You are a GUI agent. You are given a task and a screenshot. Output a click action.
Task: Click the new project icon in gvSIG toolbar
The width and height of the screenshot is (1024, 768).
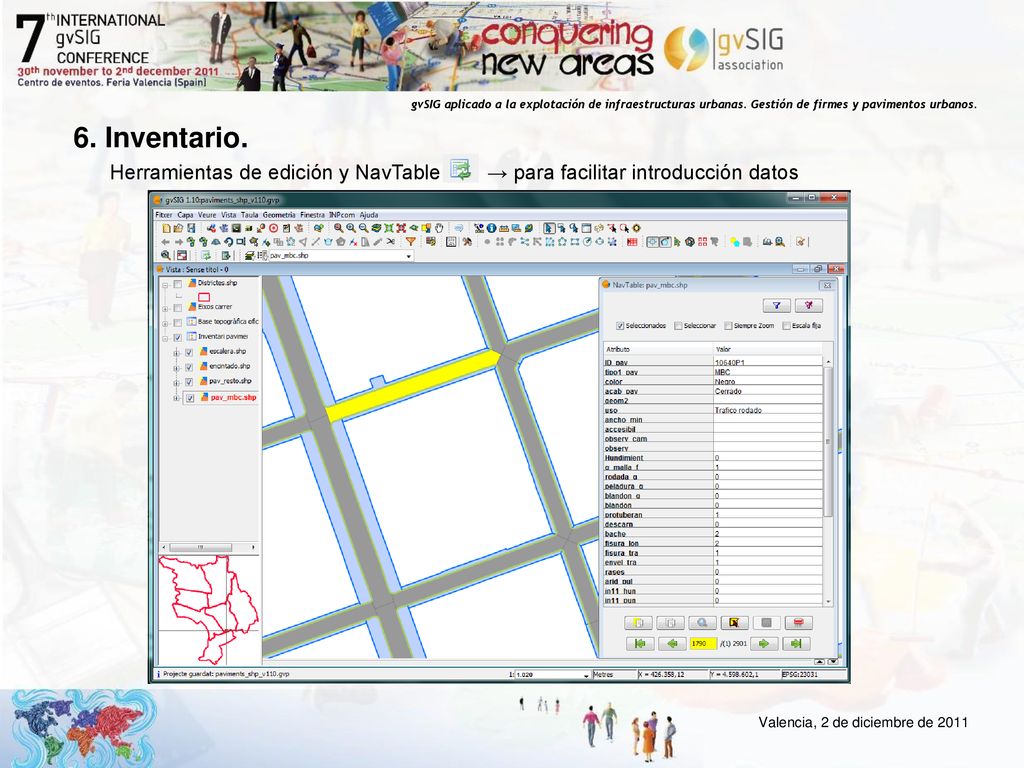(x=167, y=228)
